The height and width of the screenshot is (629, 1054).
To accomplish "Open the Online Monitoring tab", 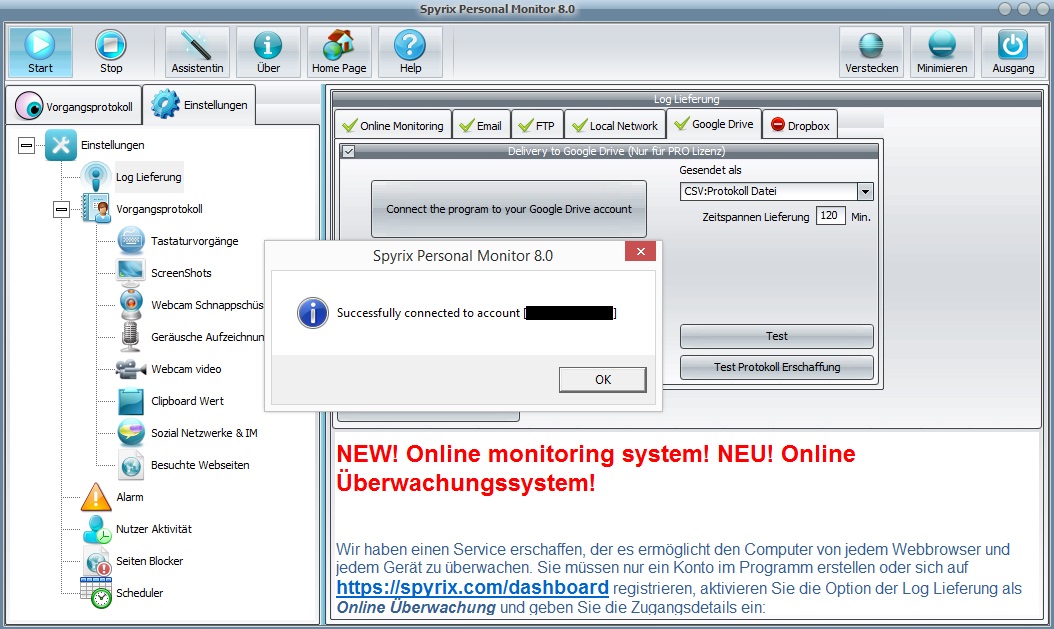I will coord(393,126).
